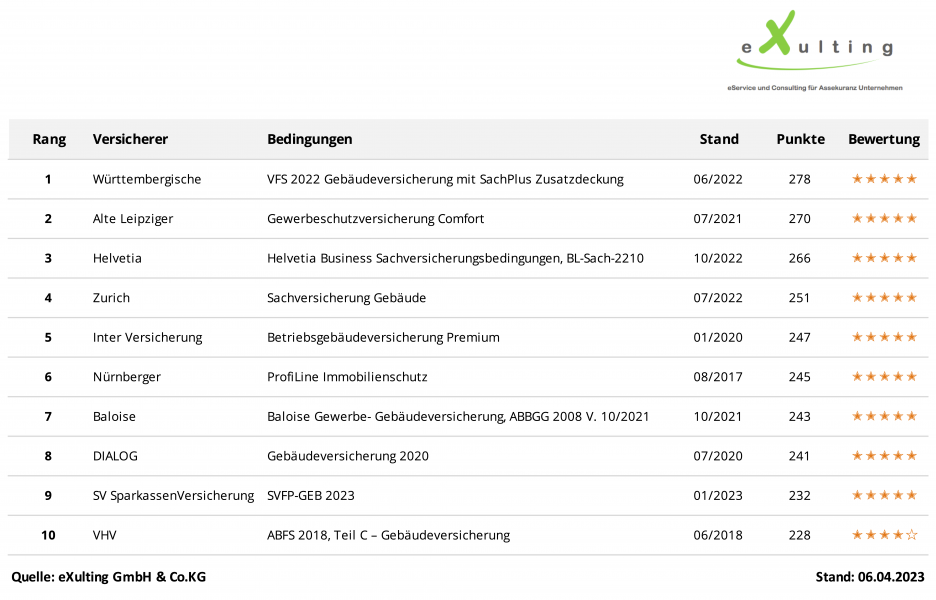Click the star rating for DIALOG
The height and width of the screenshot is (600, 936).
(884, 455)
